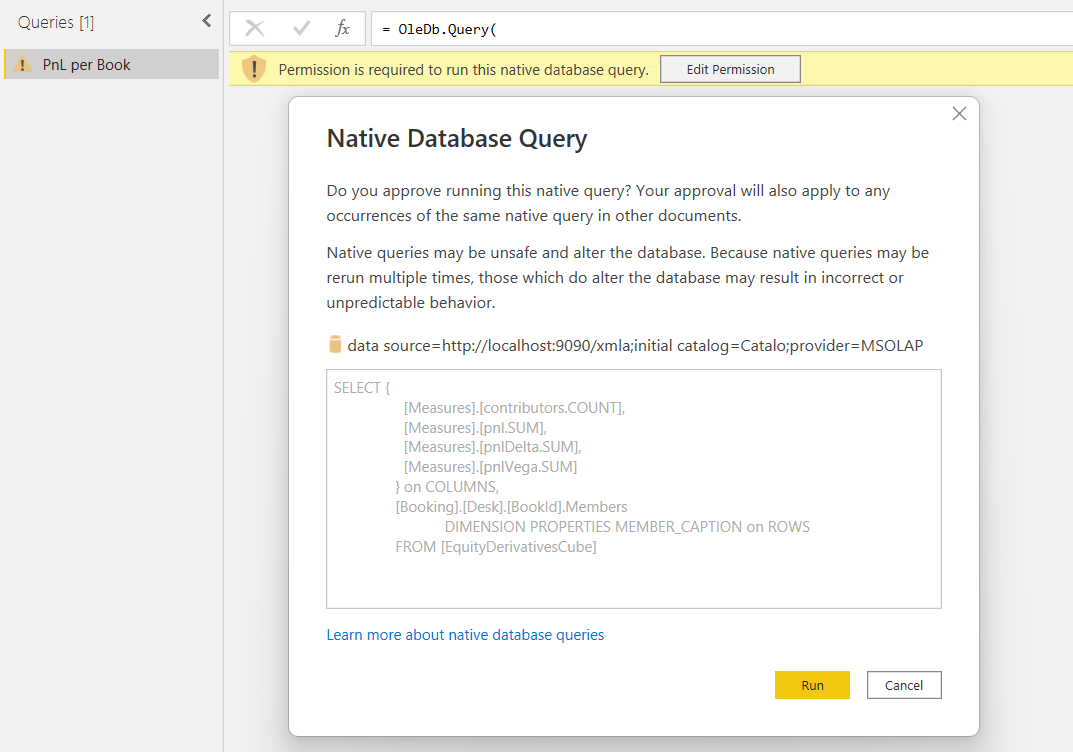Screen dimensions: 1073x752
Task: Click the FROM [EquityDerivativesCube] query line
Action: 496,547
